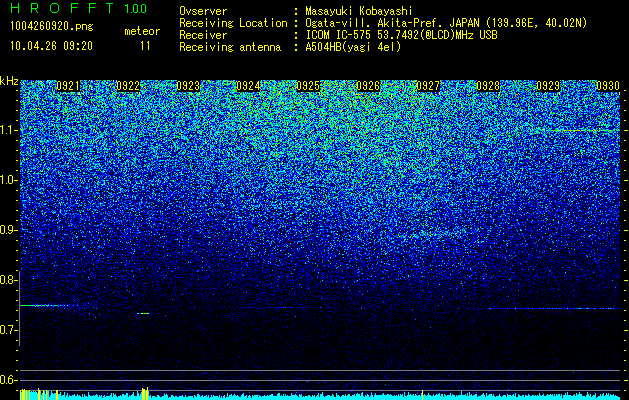Click the 0925 time marker label
This screenshot has height=400, width=629.
(x=308, y=86)
